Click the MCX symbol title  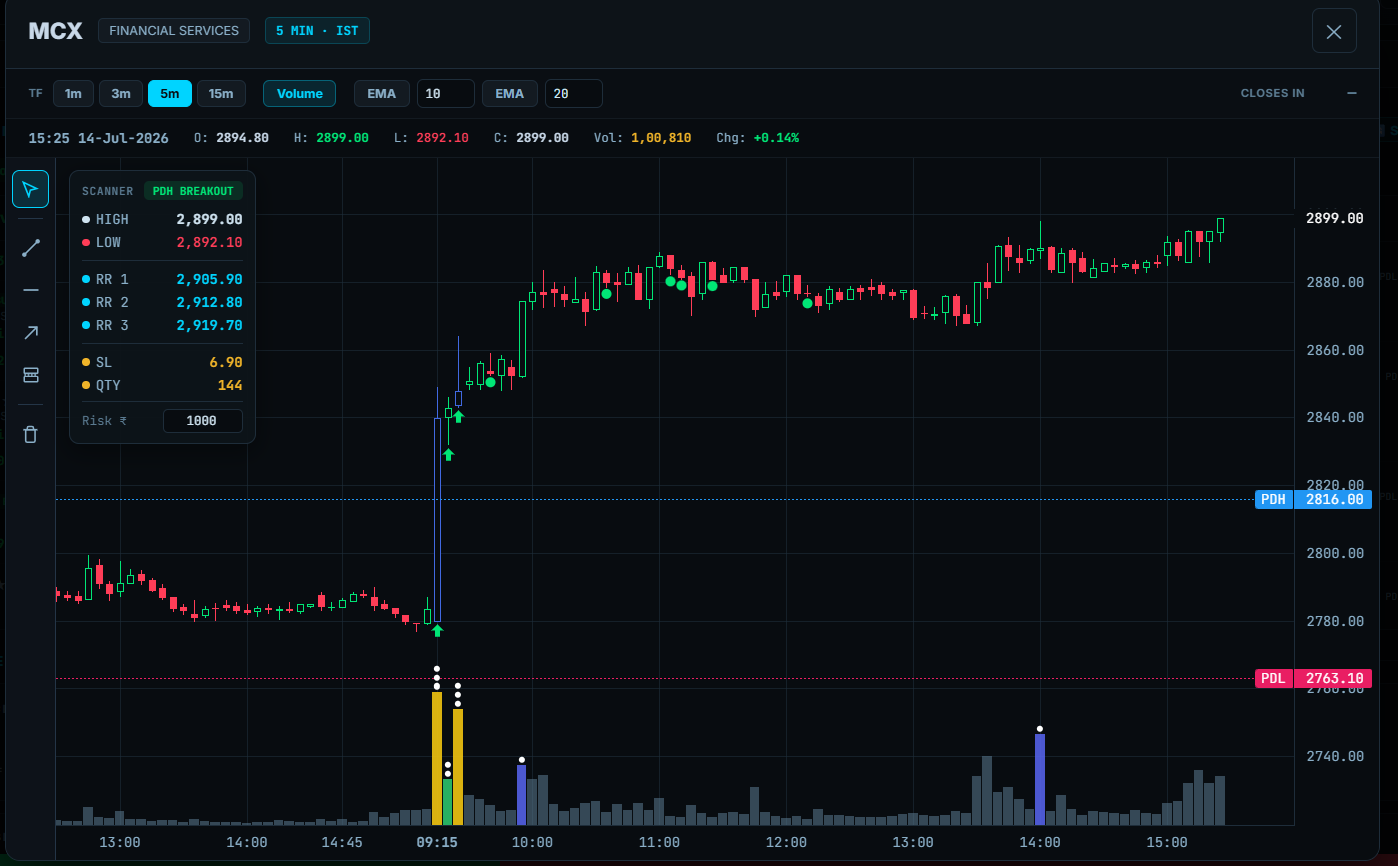point(55,31)
